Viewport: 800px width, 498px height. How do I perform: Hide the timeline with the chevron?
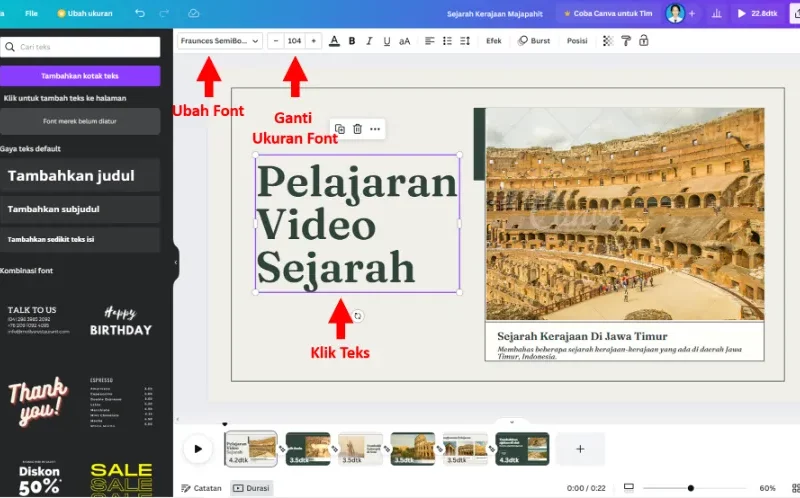pos(512,422)
